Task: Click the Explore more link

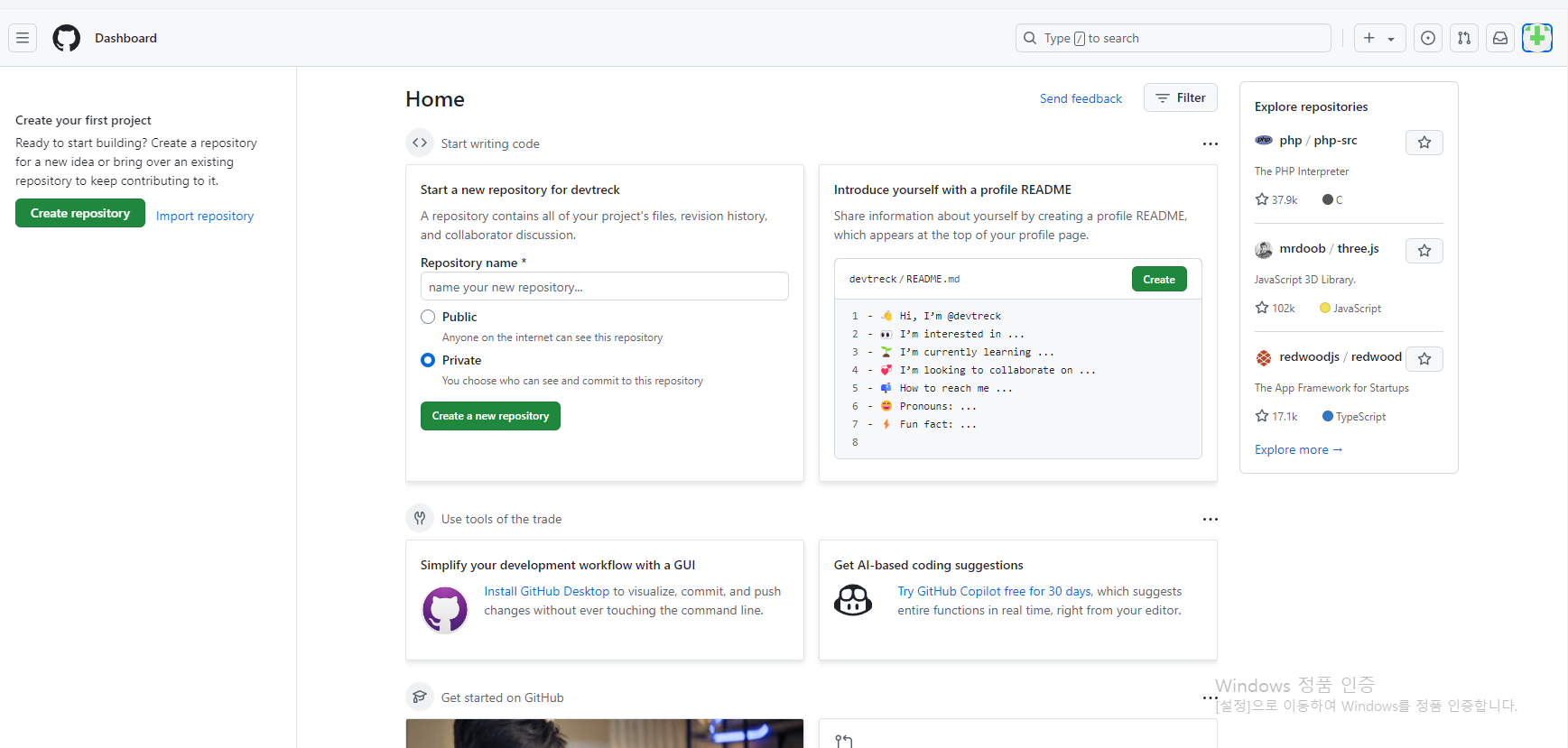Action: 1298,449
